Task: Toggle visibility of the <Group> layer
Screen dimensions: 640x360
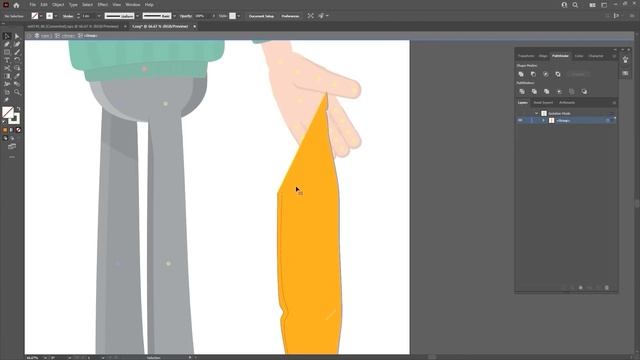Action: pos(520,120)
